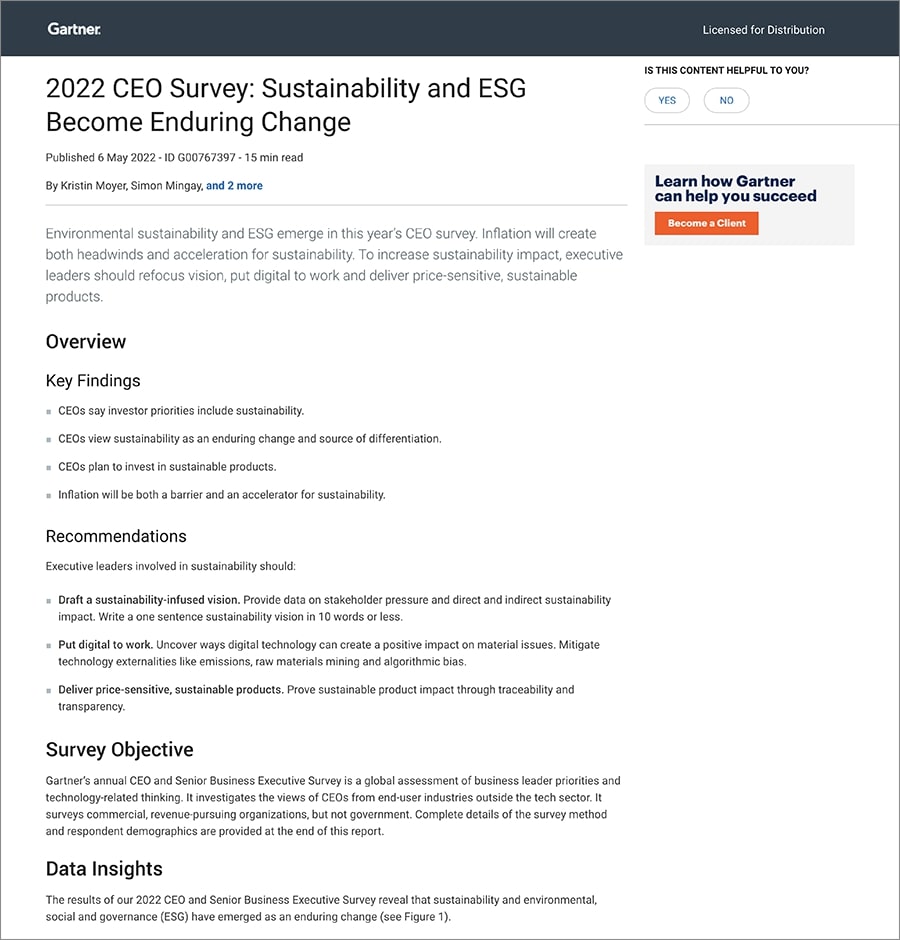Click 'Licensed for Distribution' header text
Screen dimensions: 900x940
(x=763, y=30)
